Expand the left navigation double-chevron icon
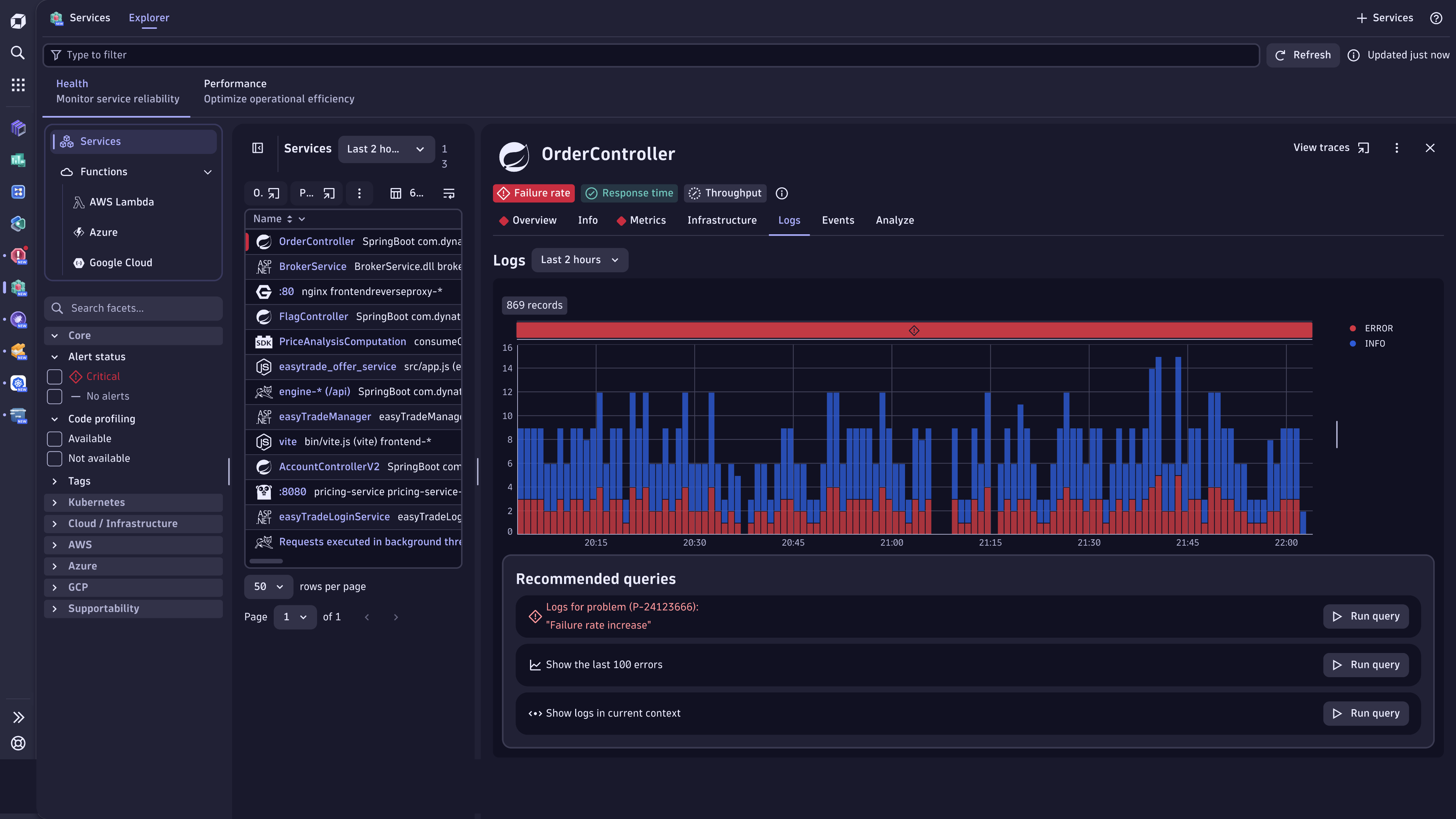The height and width of the screenshot is (819, 1456). (x=18, y=717)
